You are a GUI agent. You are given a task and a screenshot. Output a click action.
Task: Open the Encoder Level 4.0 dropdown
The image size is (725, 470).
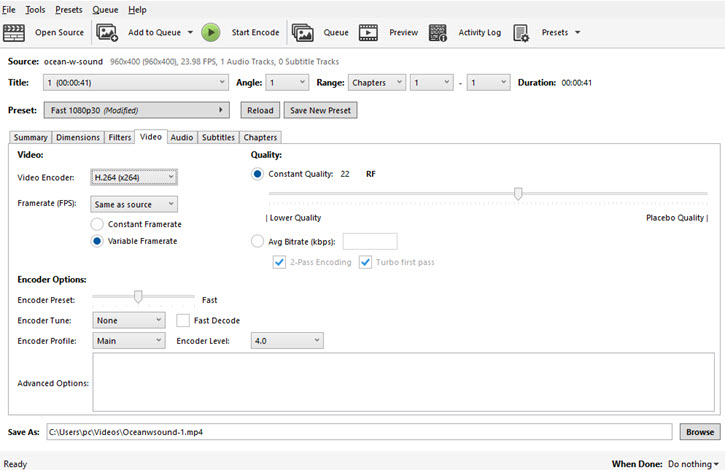pos(287,340)
